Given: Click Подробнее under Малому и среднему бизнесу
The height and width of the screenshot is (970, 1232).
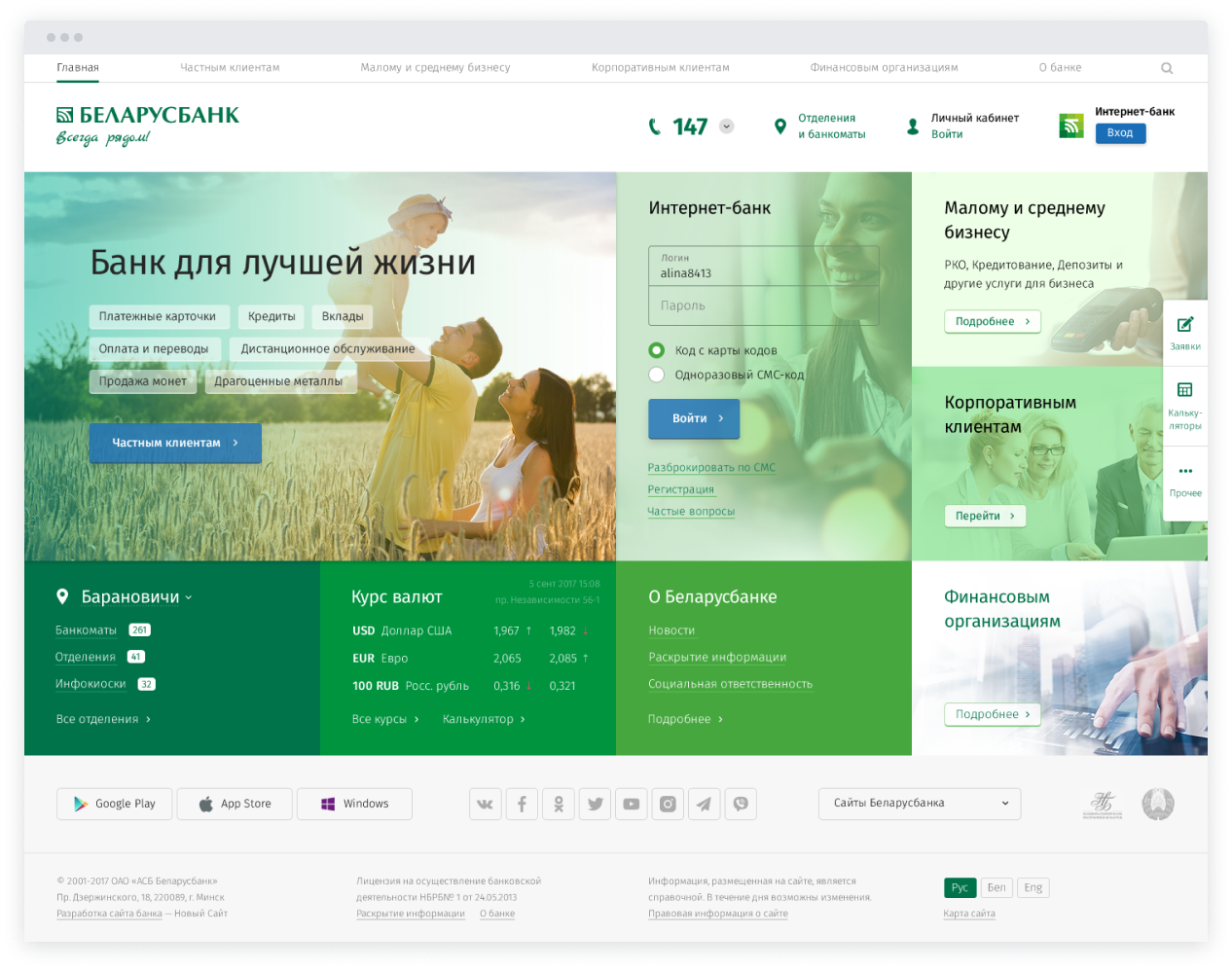Looking at the screenshot, I should coord(993,322).
